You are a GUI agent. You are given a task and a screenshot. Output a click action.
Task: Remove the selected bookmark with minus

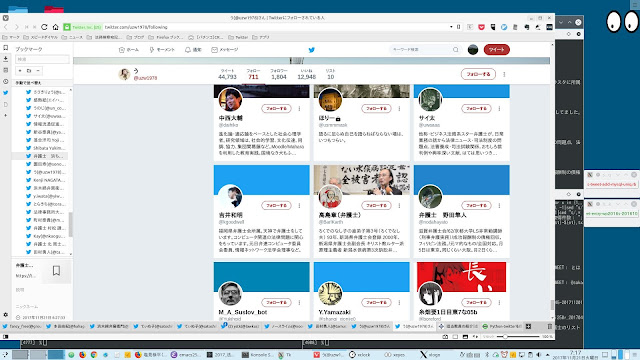38,71
